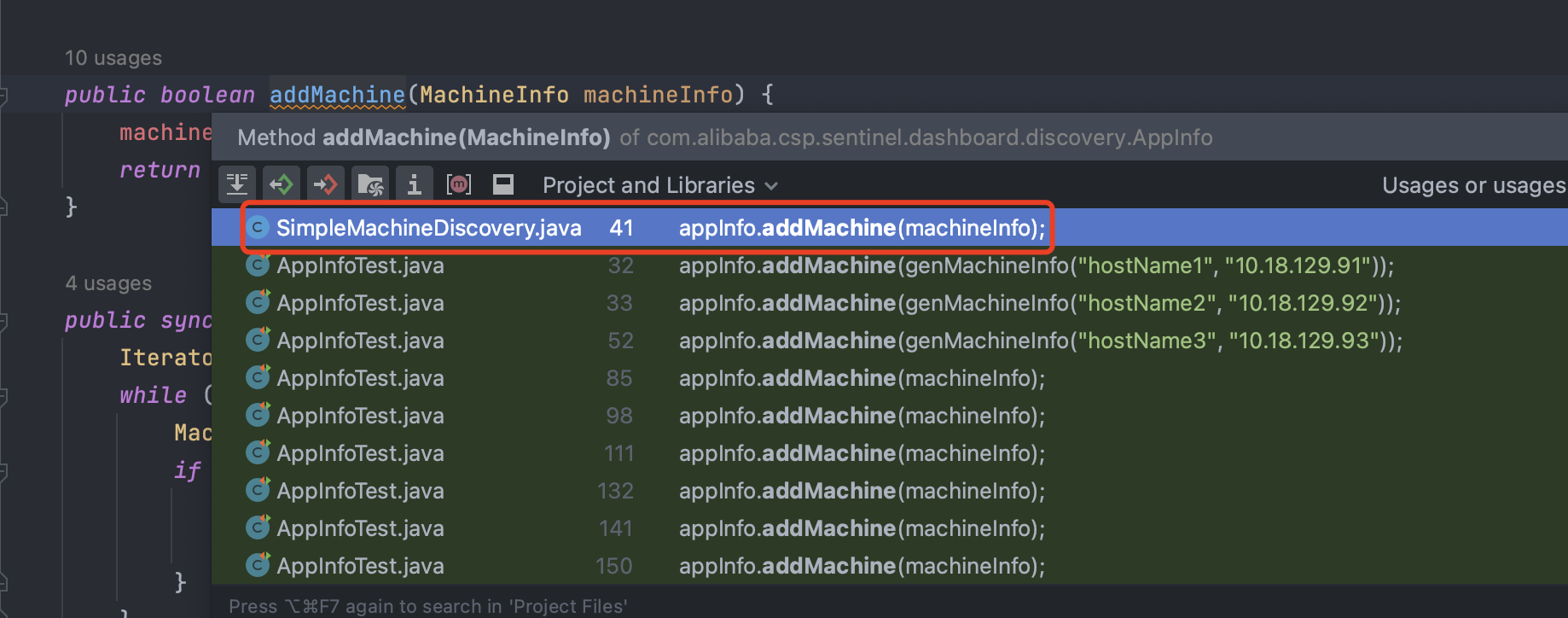Open the hostName2 usage at line 33
This screenshot has height=618, width=1568.
coord(1039,303)
